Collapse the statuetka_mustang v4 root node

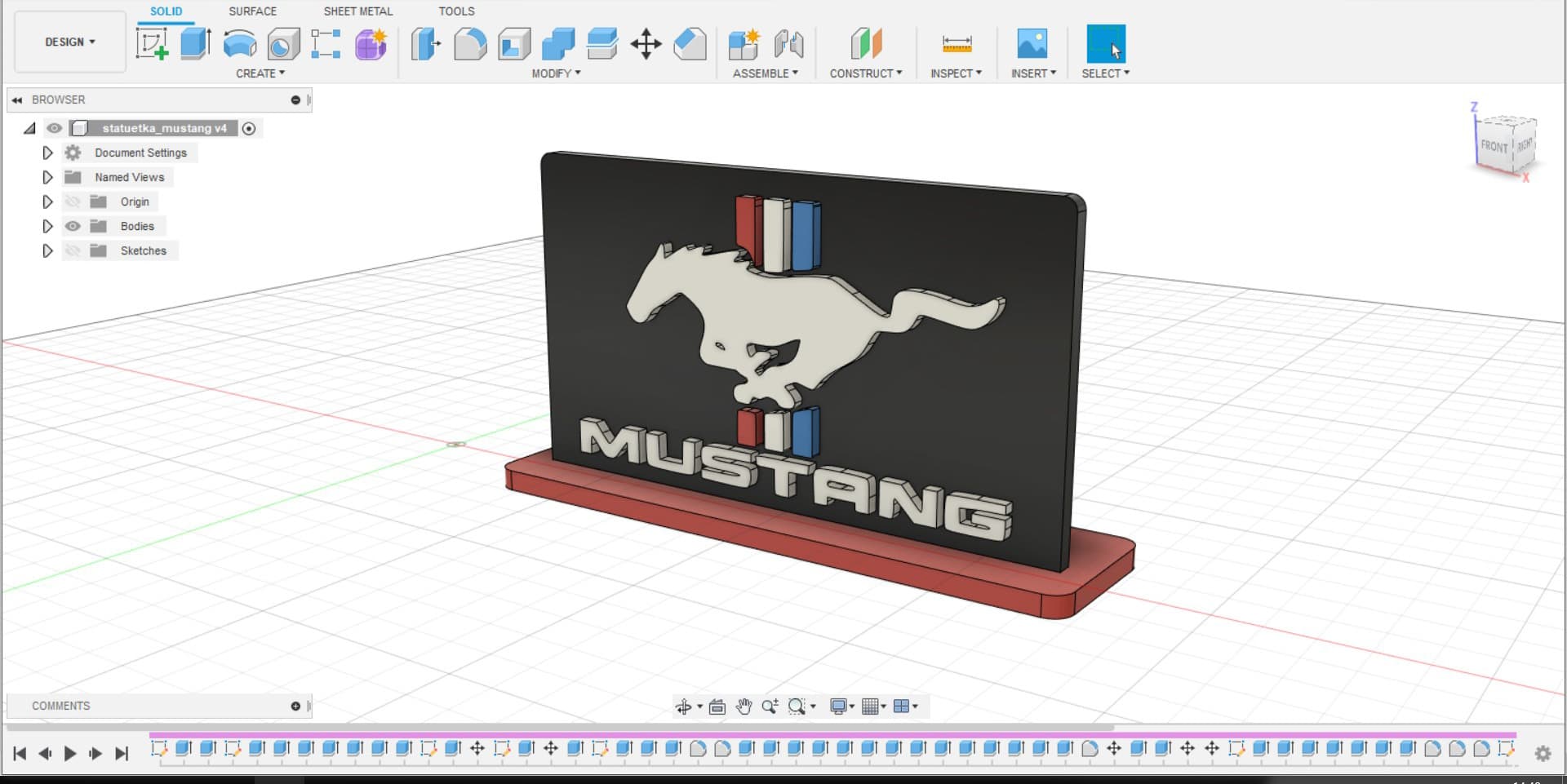point(30,128)
